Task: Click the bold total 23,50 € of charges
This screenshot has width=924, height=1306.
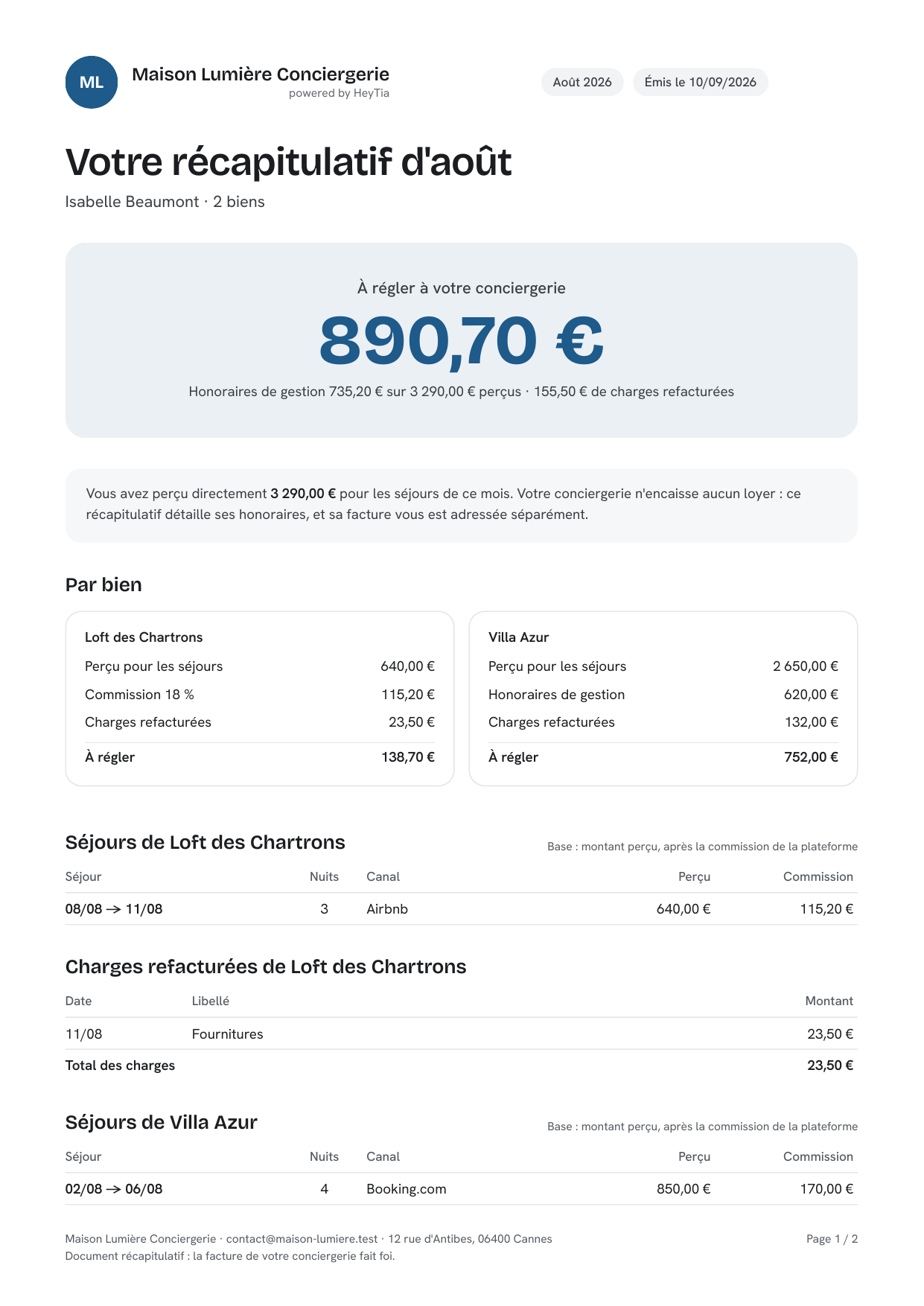Action: tap(830, 1065)
